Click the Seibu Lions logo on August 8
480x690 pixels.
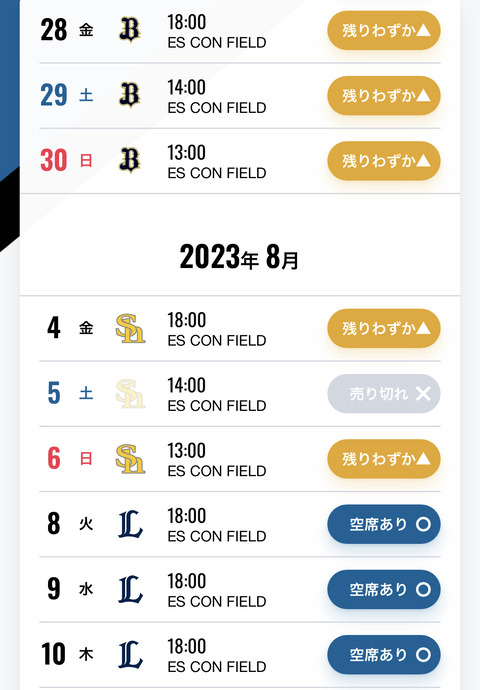pos(130,524)
